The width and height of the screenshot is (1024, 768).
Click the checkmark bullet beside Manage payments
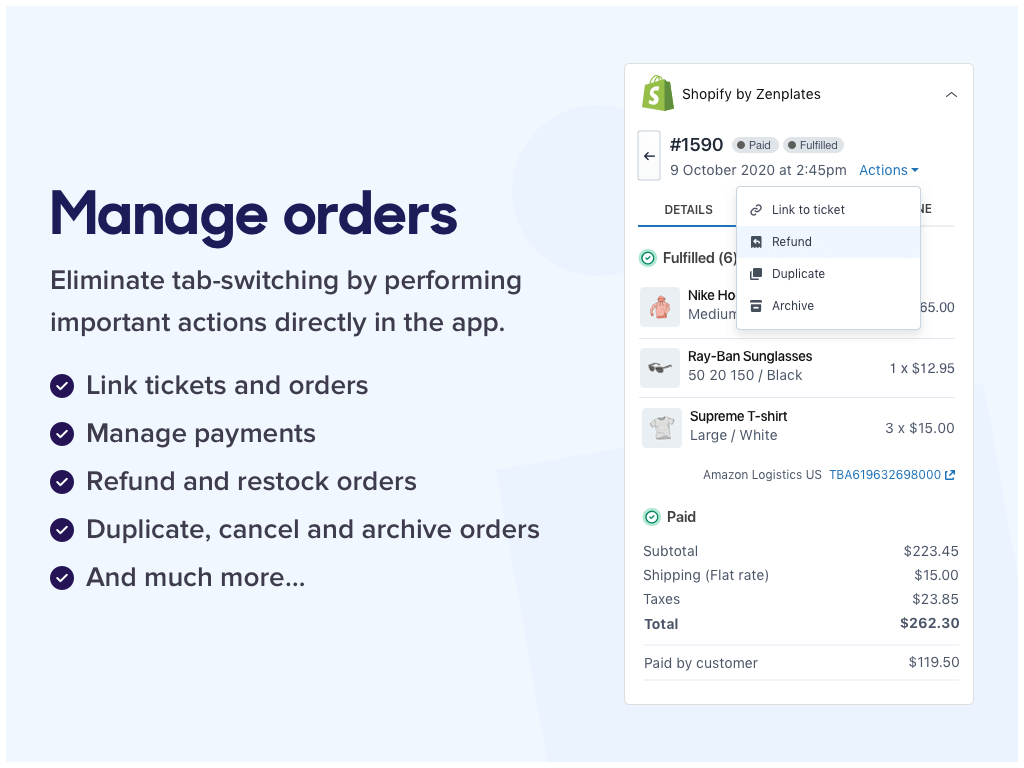[62, 434]
